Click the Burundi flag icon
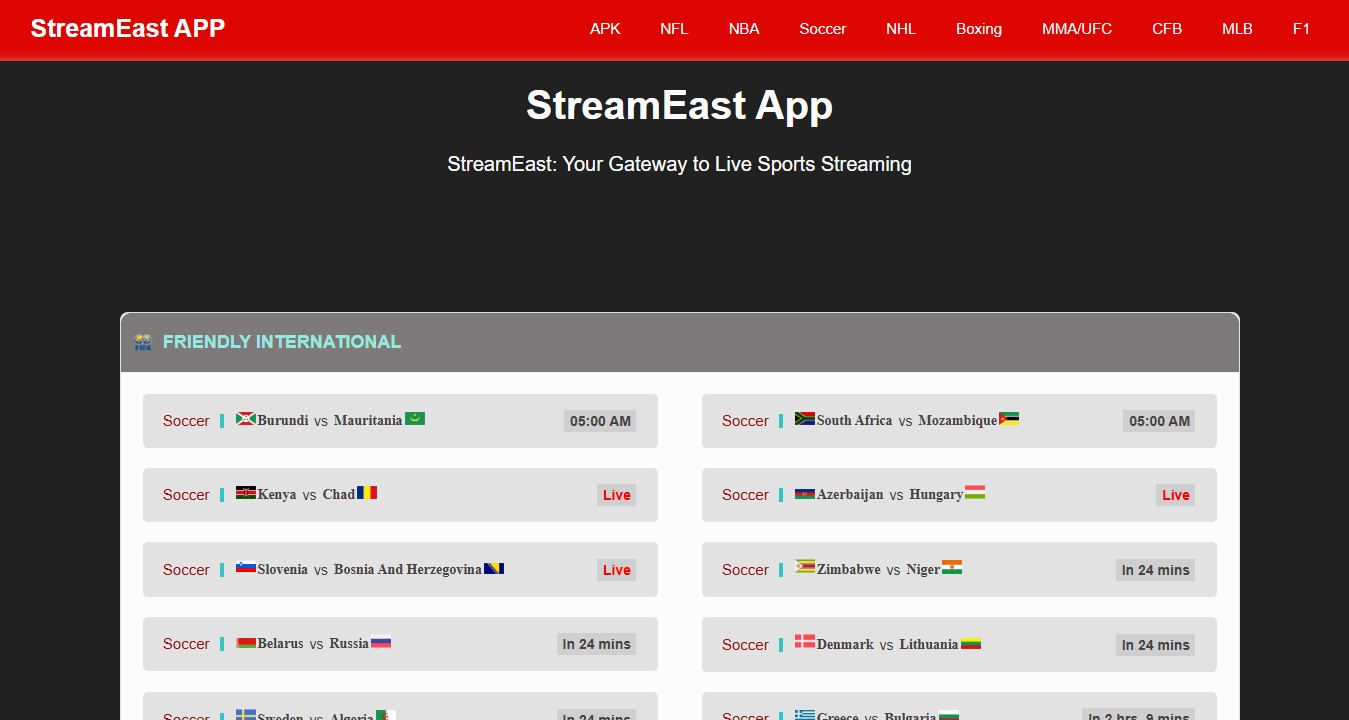1349x720 pixels. 246,419
